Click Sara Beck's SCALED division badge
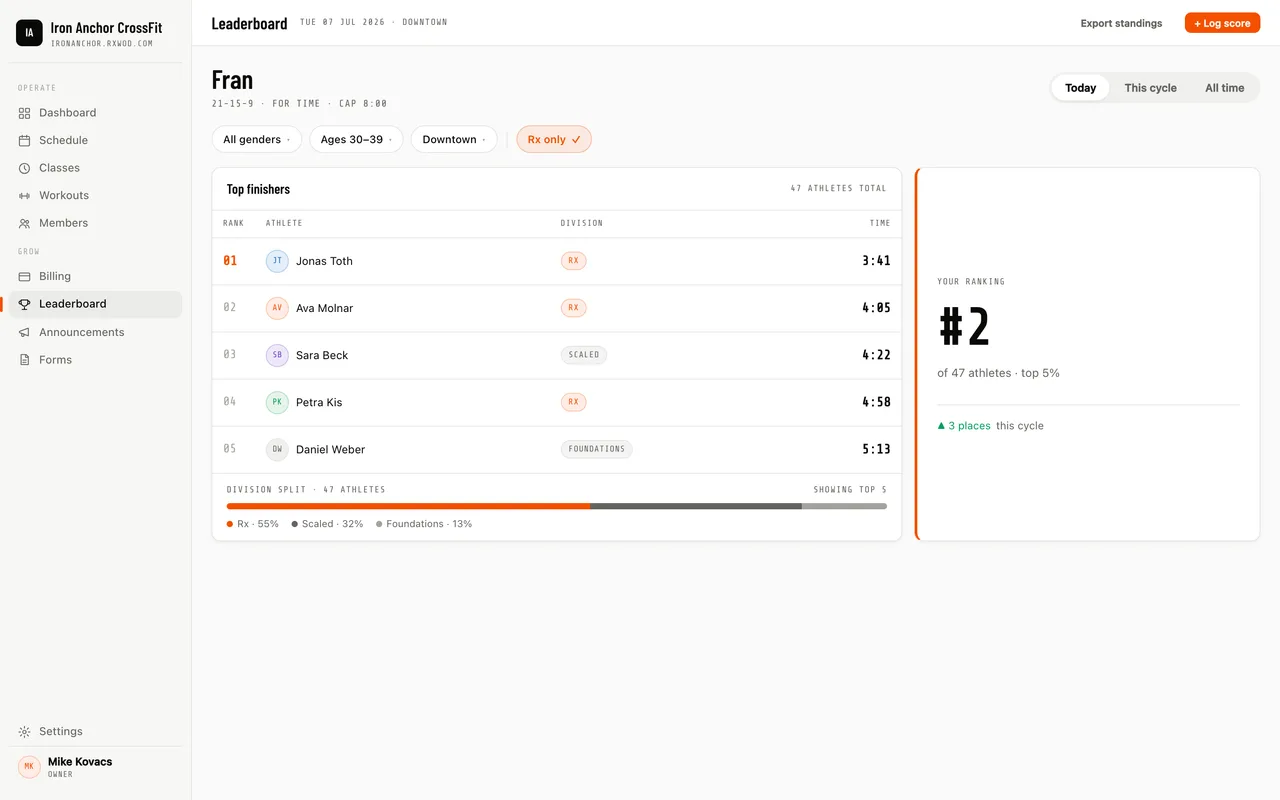 click(x=584, y=355)
